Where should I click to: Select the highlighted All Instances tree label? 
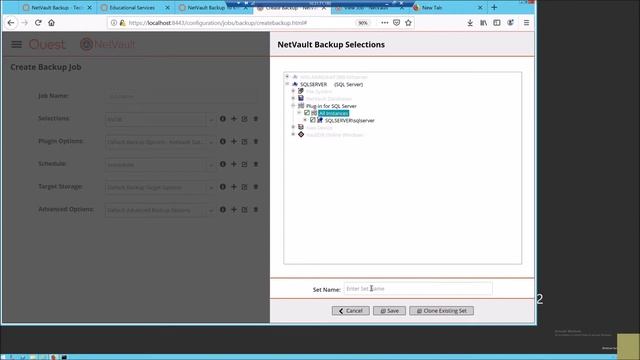[x=333, y=113]
